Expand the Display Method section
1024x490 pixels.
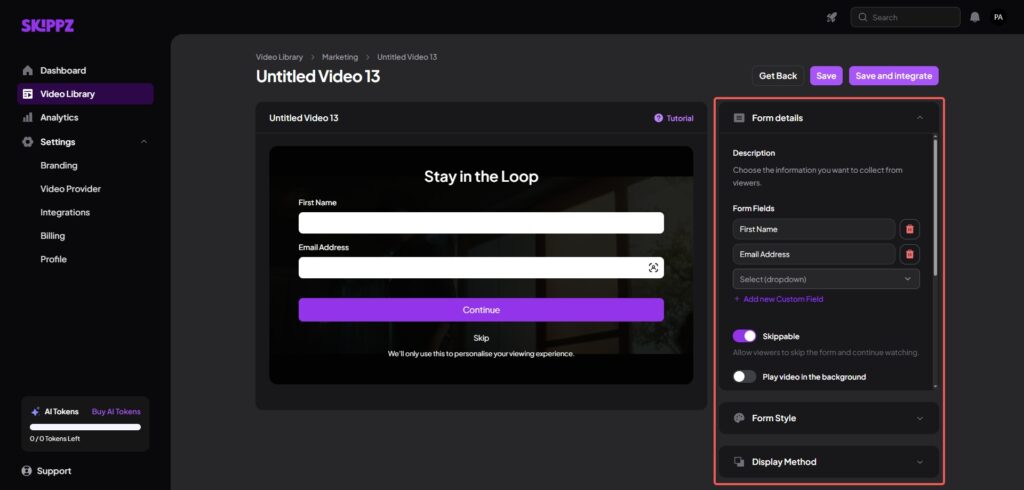click(829, 462)
